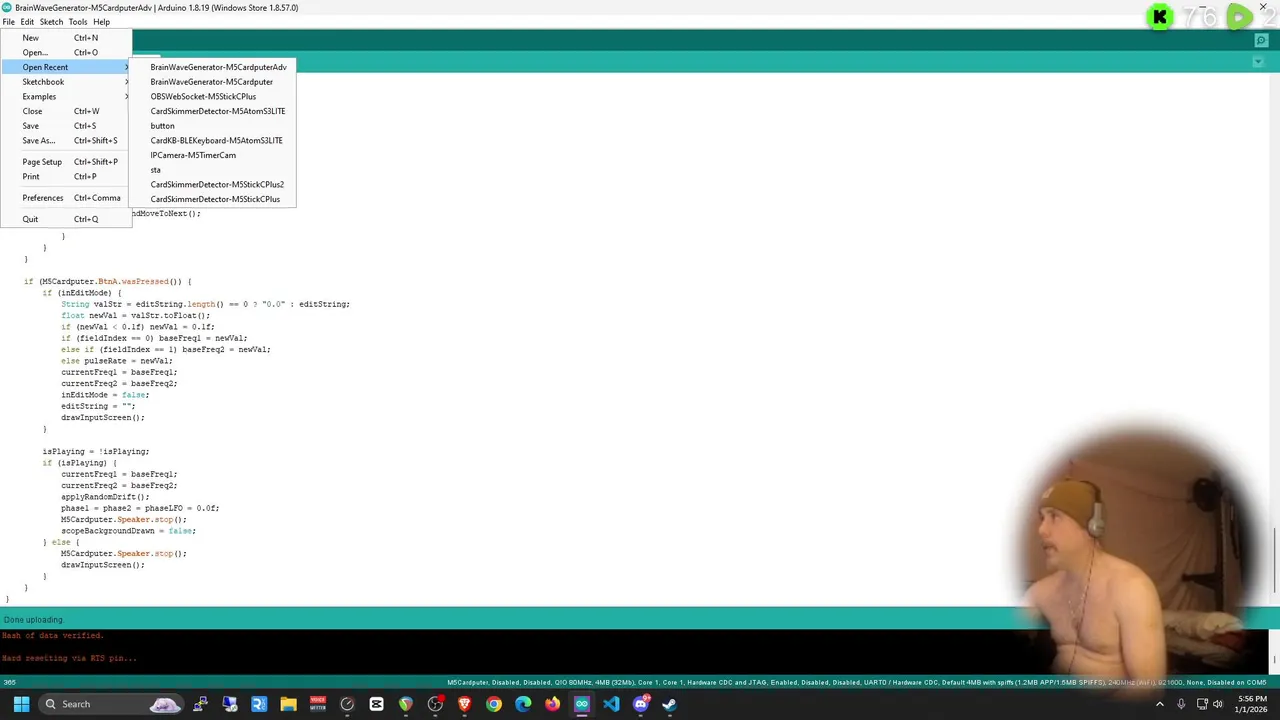Select the Open Recent menu entry
Image resolution: width=1280 pixels, height=720 pixels.
pos(66,67)
